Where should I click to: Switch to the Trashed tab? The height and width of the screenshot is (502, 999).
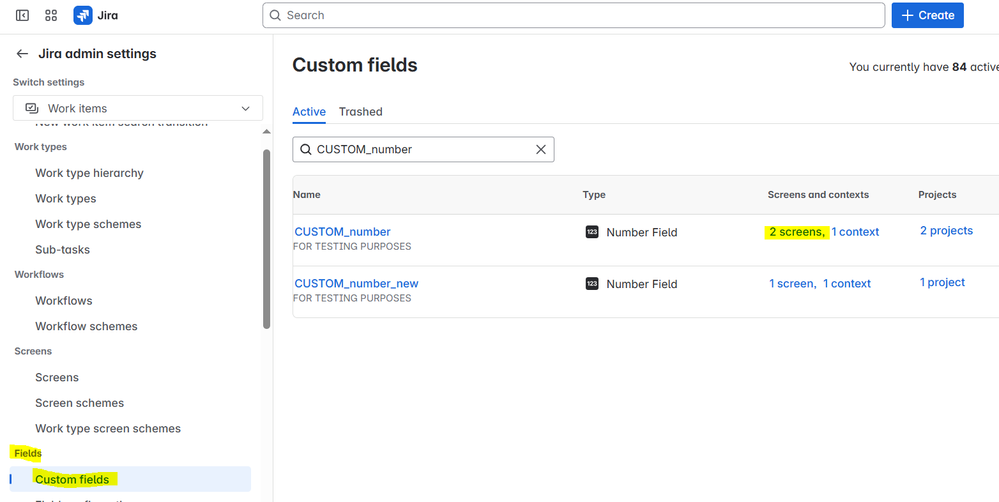coord(360,112)
